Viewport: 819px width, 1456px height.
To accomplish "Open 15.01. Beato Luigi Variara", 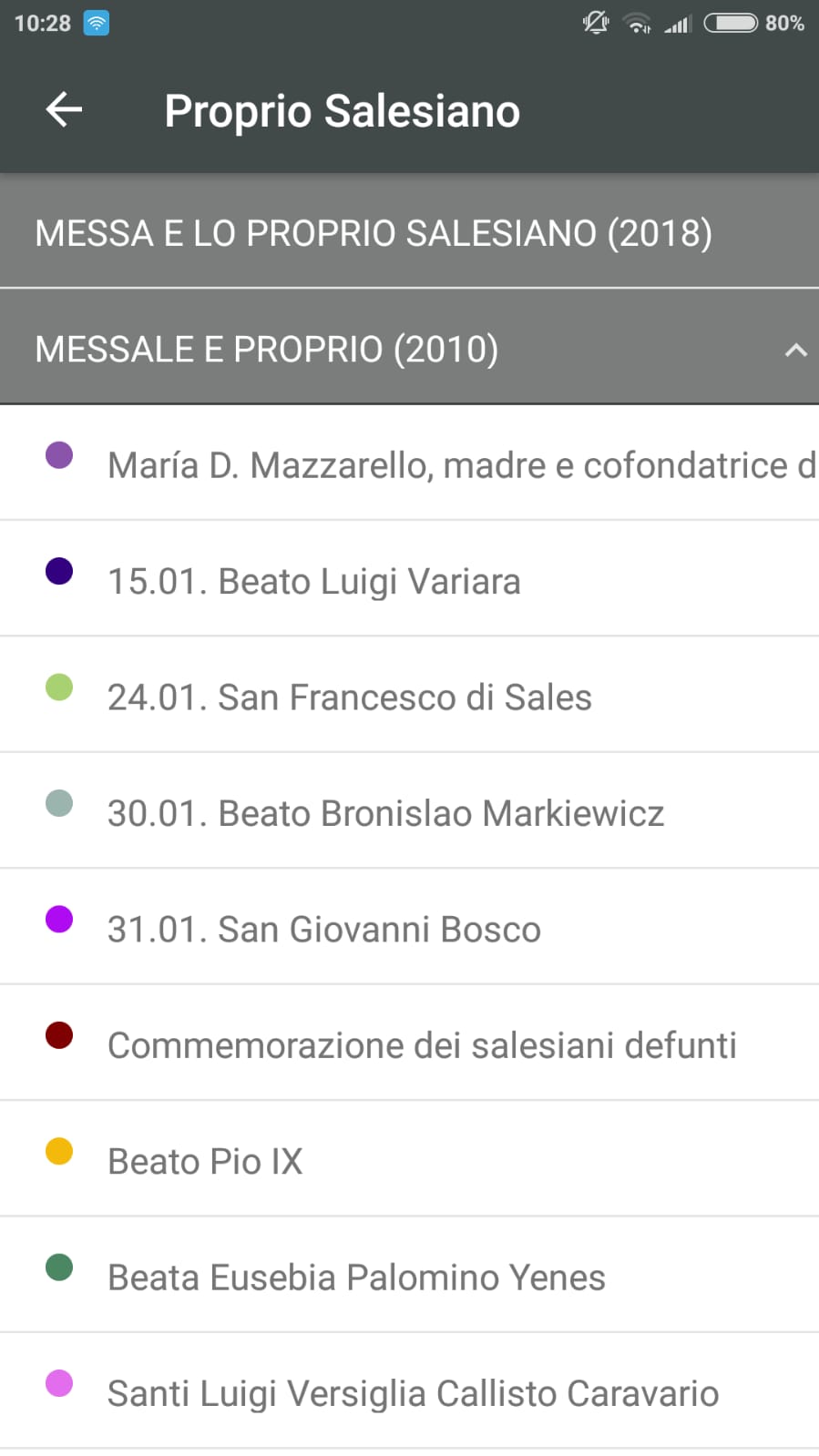I will (x=314, y=581).
